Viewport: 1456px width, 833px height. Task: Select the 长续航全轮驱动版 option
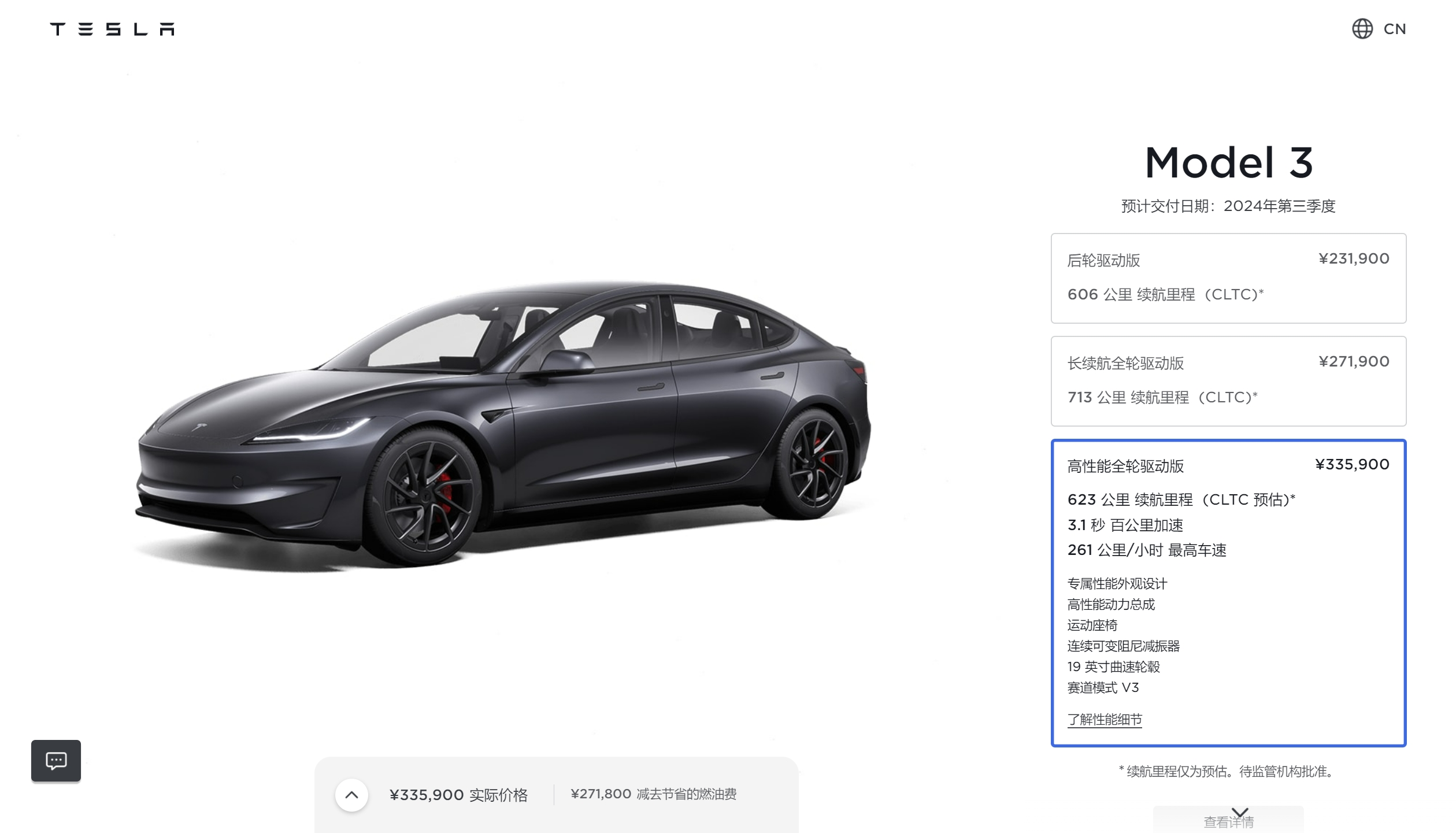1228,381
